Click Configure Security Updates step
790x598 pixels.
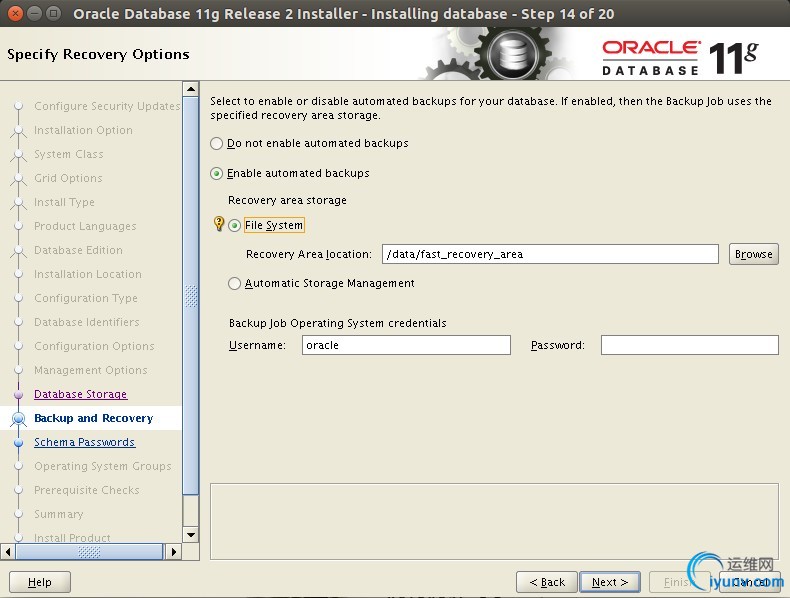pos(107,106)
